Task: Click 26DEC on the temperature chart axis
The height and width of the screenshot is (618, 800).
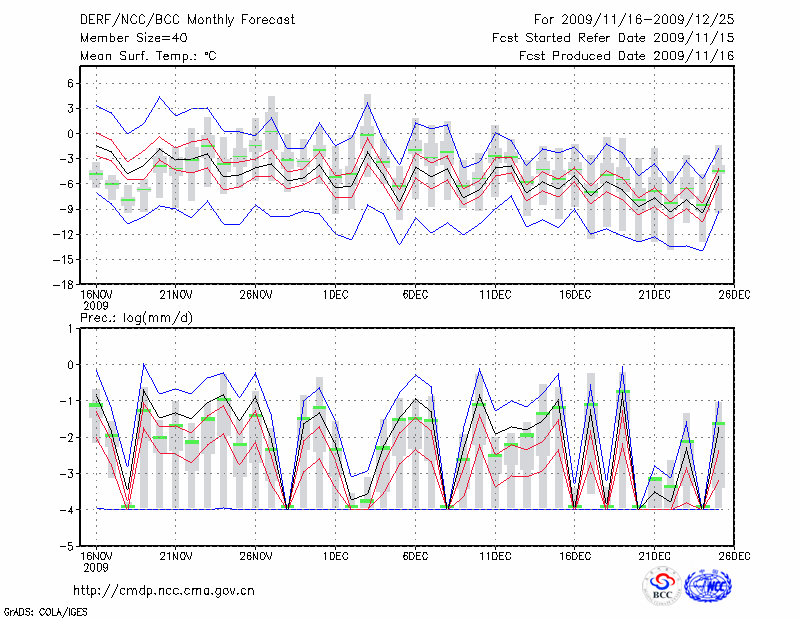Action: point(734,295)
